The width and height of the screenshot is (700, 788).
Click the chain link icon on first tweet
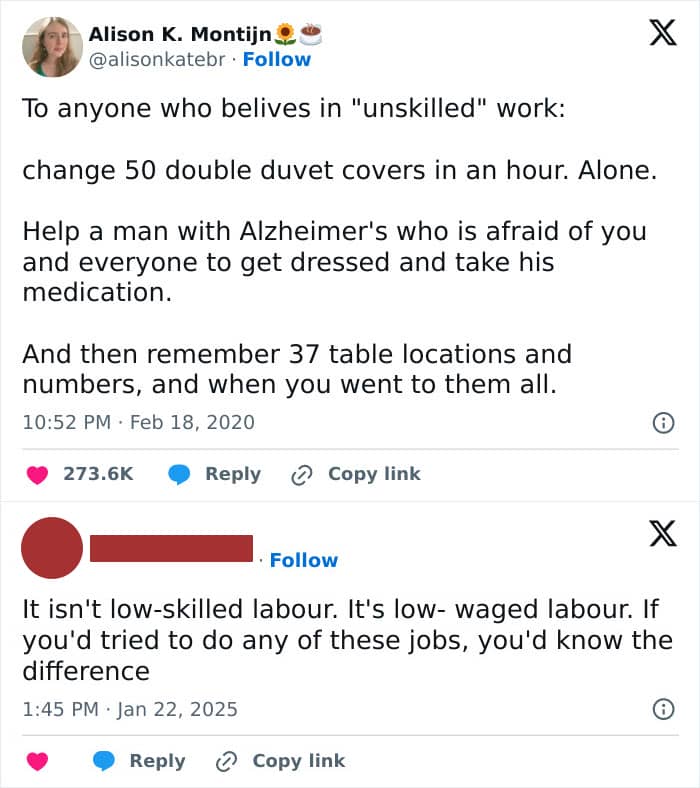[x=301, y=475]
